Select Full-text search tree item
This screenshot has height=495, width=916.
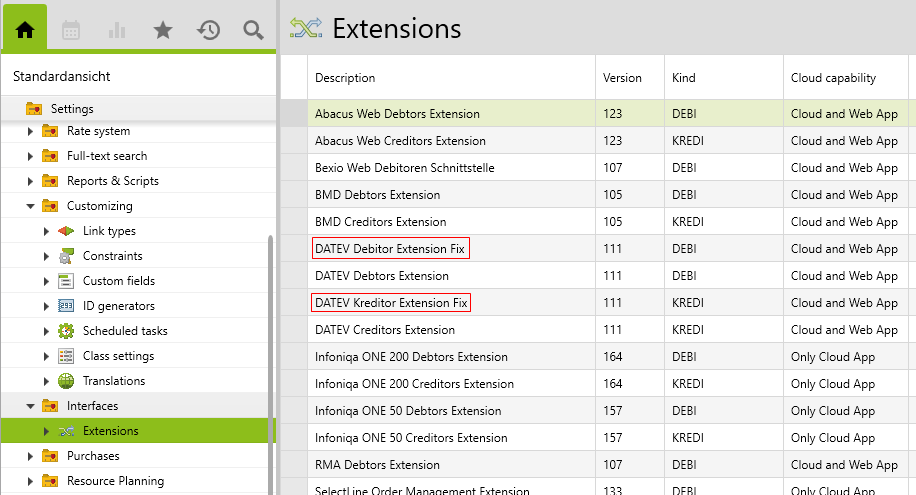pyautogui.click(x=106, y=156)
